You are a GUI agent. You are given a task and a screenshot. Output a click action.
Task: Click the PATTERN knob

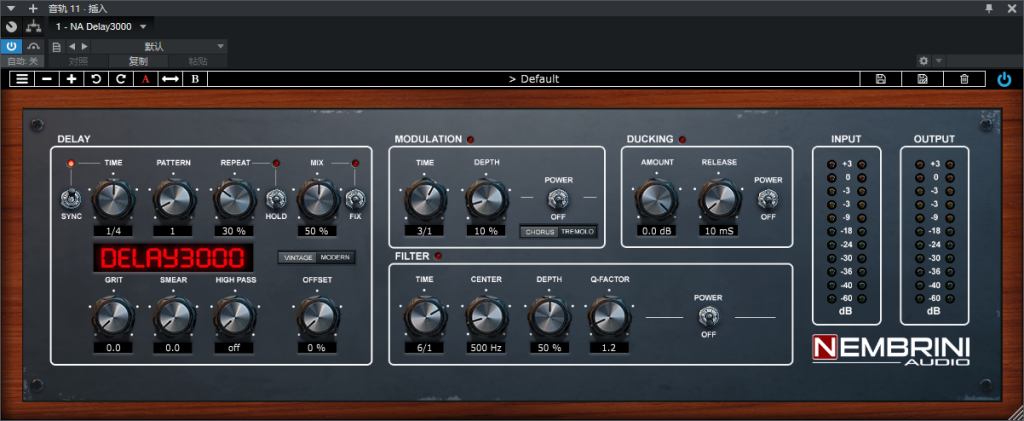[x=173, y=200]
